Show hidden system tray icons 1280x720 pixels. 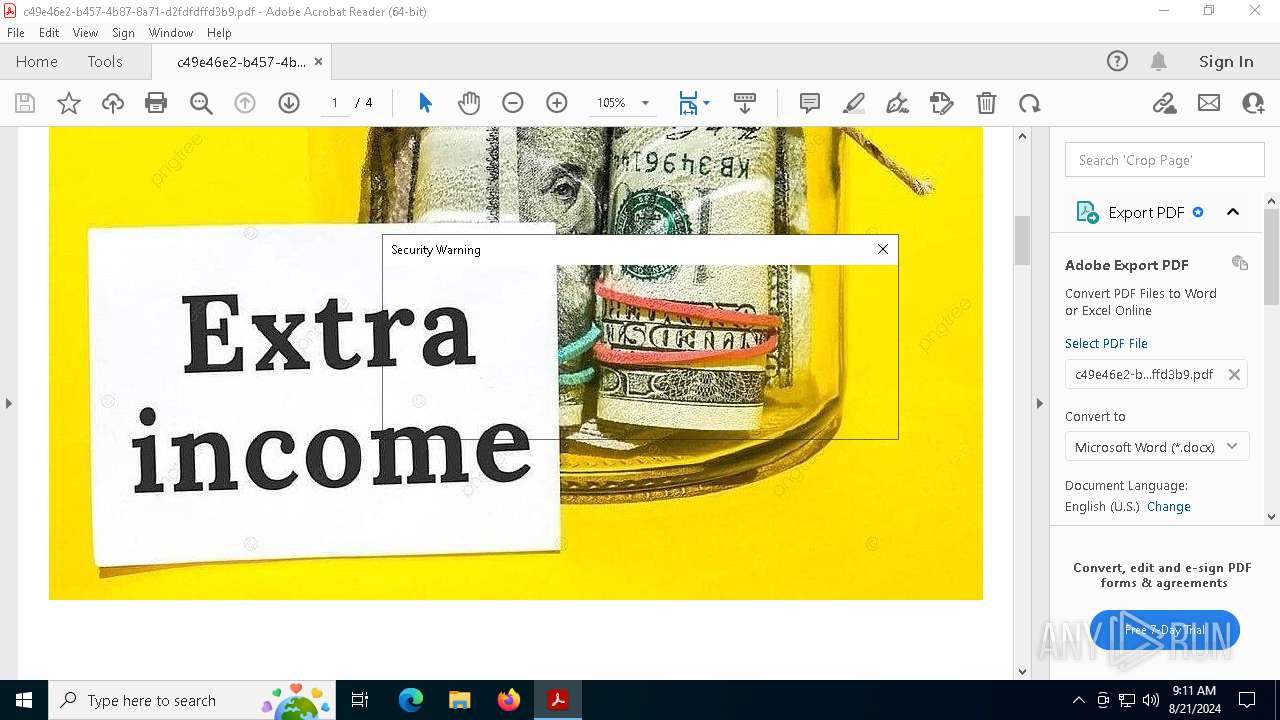pyautogui.click(x=1078, y=700)
